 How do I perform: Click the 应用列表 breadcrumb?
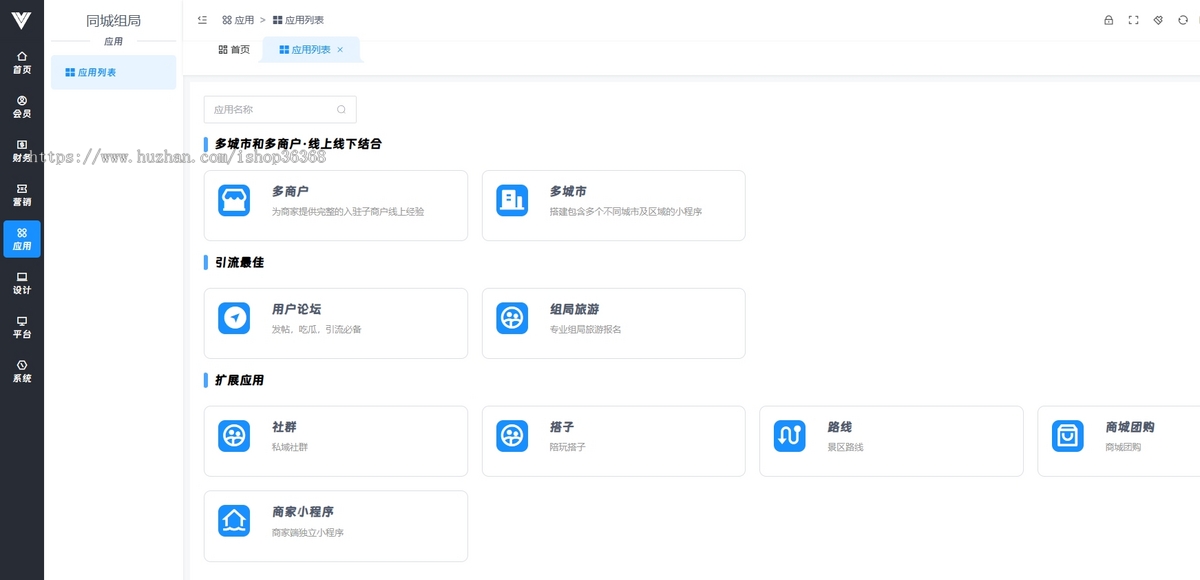(298, 20)
